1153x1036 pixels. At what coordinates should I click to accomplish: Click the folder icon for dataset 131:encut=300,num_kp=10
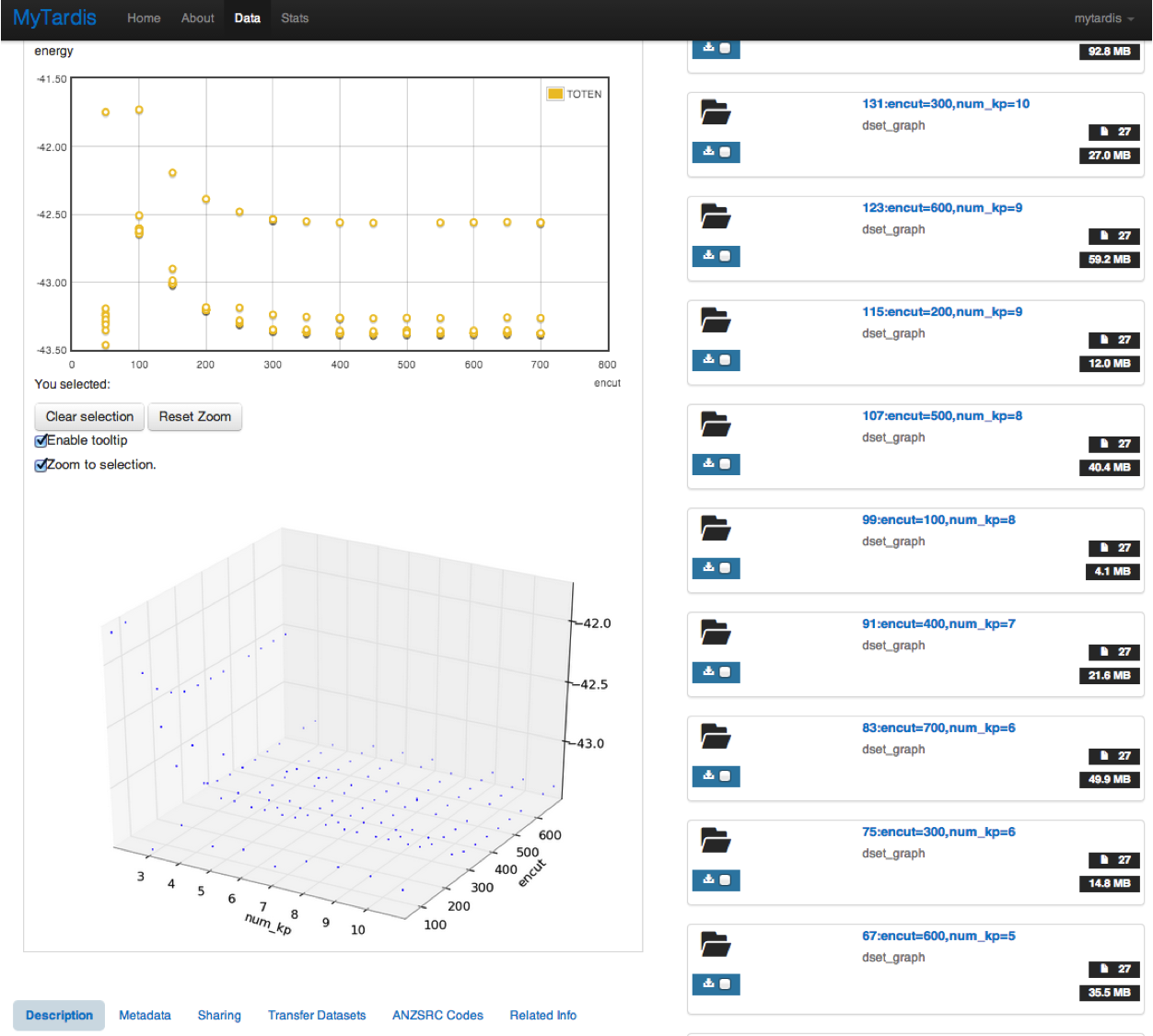coord(716,112)
